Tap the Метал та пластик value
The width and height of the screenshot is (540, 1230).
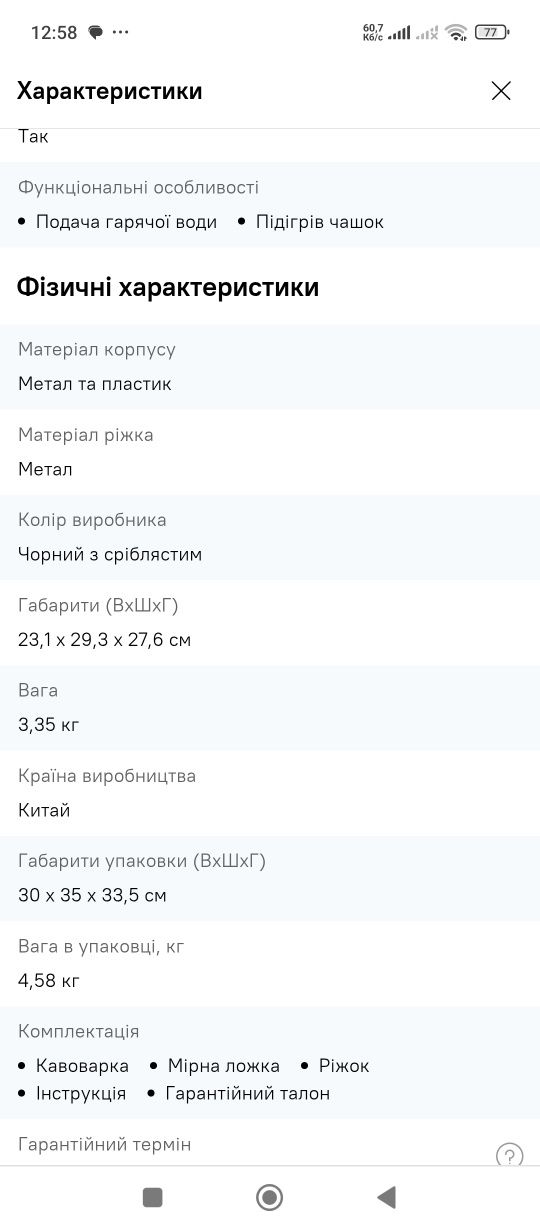(x=95, y=384)
